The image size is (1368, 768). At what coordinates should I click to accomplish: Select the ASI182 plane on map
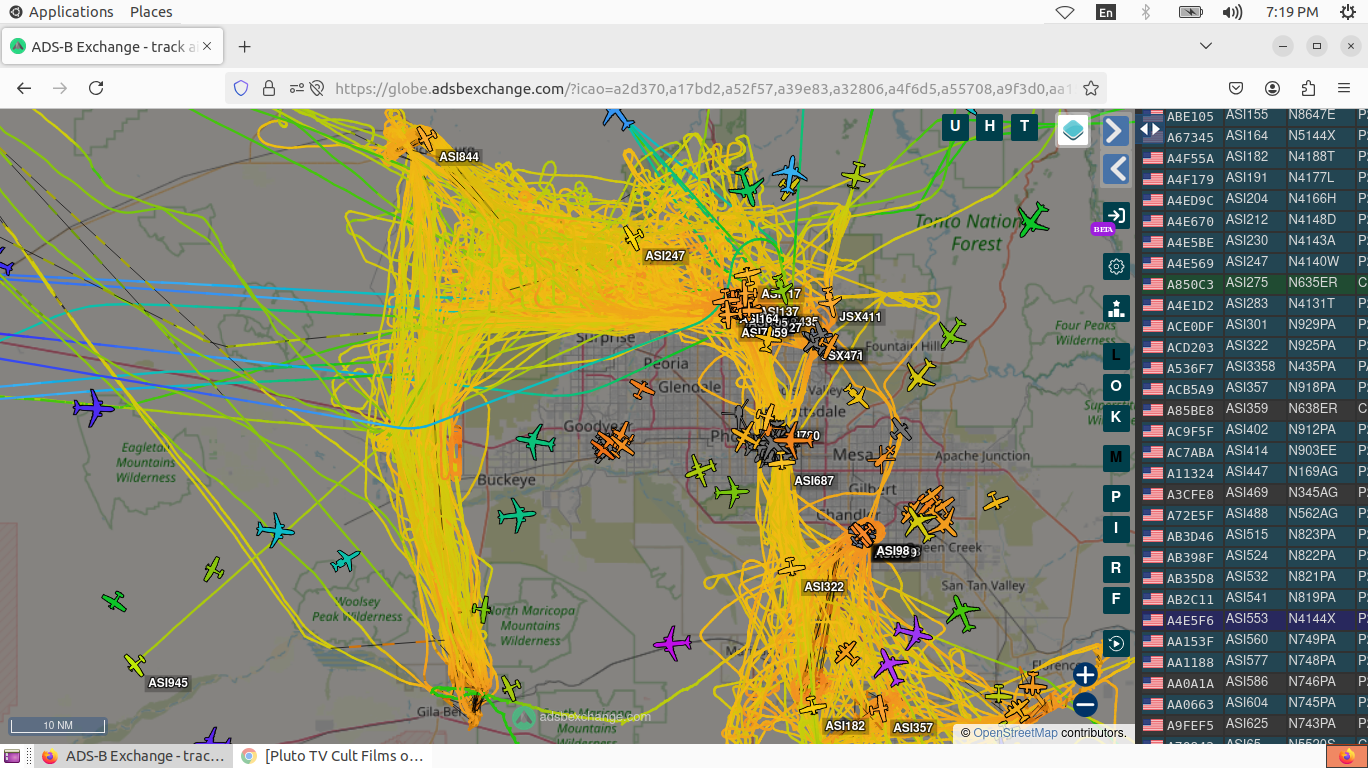[x=812, y=706]
